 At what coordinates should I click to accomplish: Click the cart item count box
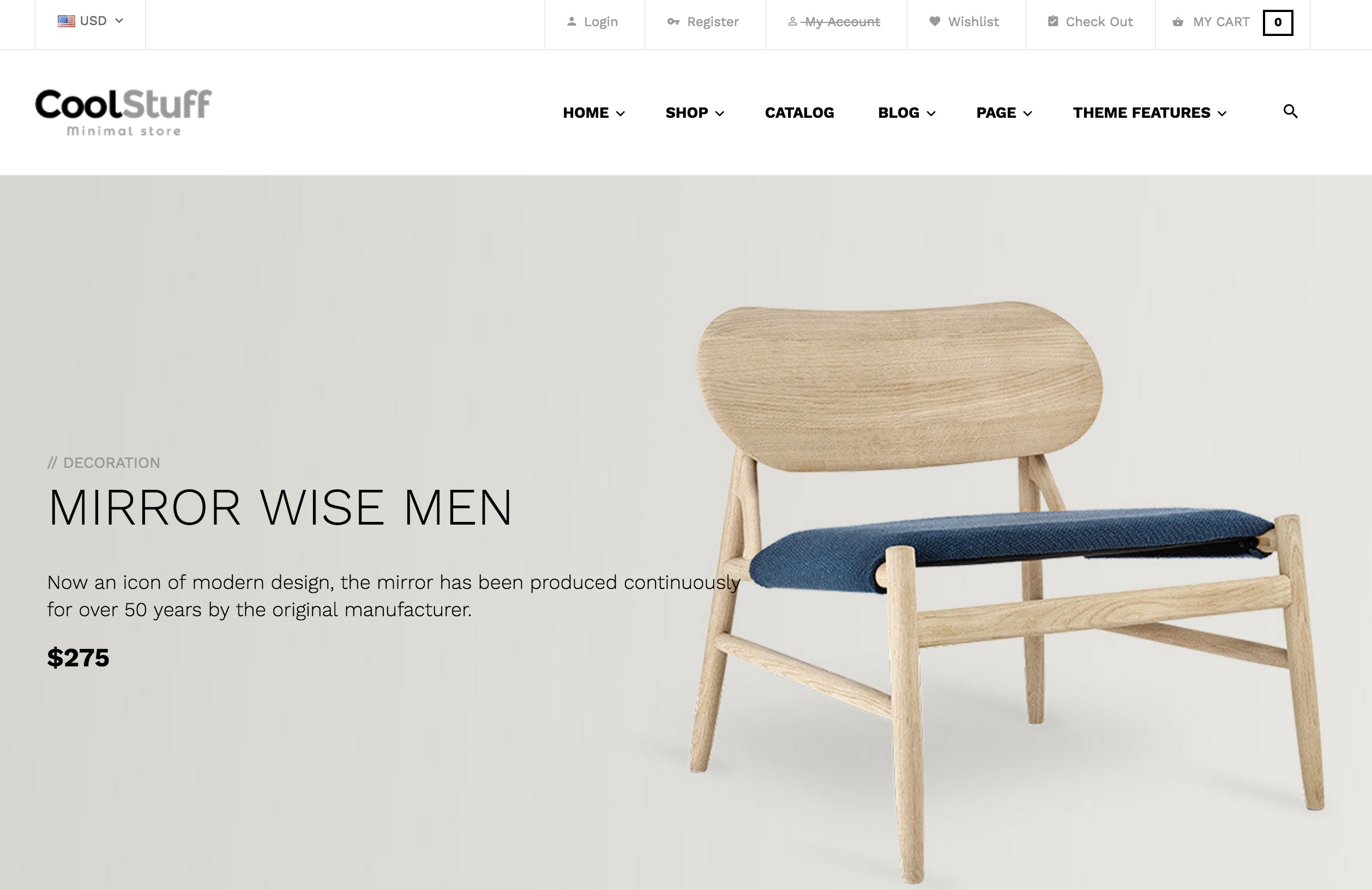tap(1278, 22)
